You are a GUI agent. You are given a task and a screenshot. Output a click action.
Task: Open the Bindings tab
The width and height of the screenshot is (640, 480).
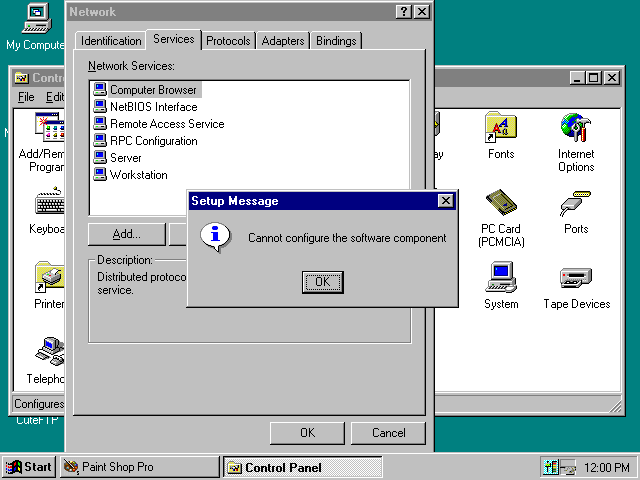336,41
